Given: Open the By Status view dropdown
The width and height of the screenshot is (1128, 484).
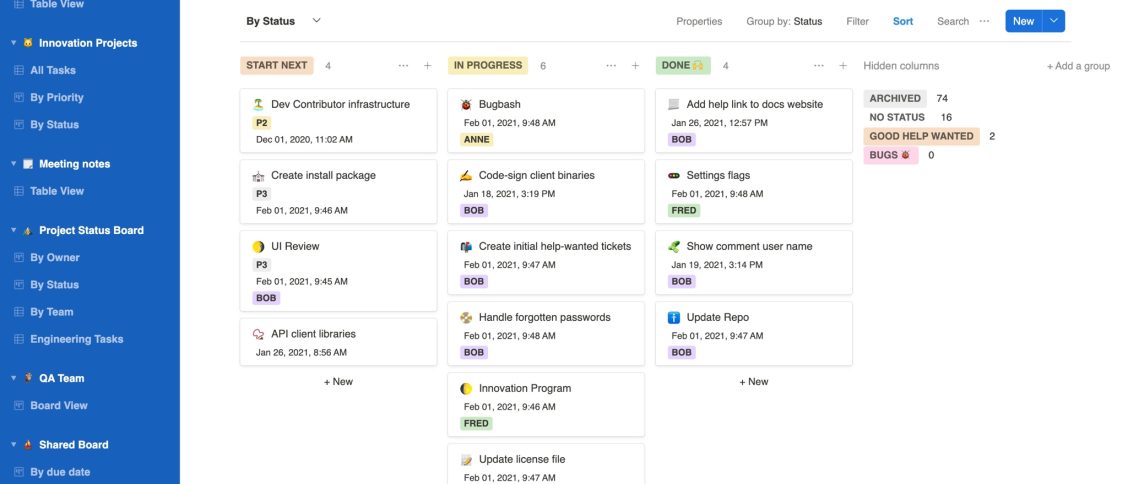Looking at the screenshot, I should click(317, 21).
